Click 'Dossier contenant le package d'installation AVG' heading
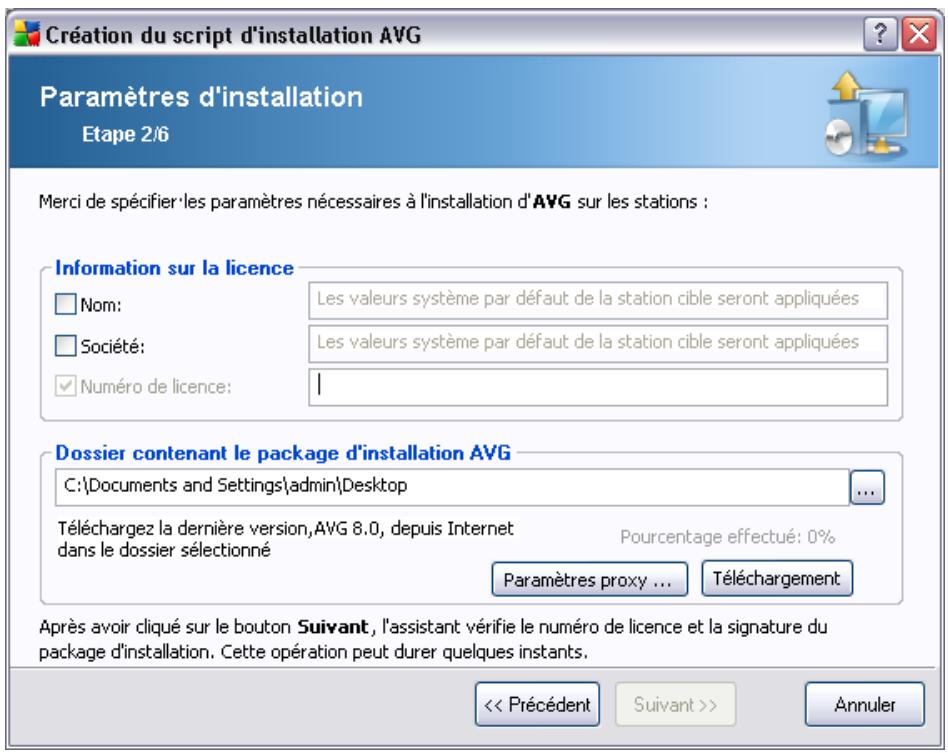This screenshot has height=753, width=948. 283,452
